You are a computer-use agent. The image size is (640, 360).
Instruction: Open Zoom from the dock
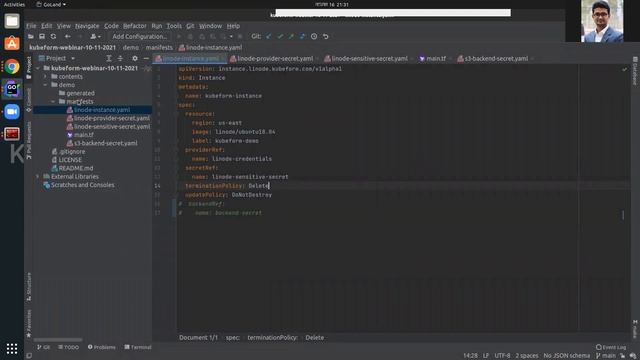click(12, 111)
